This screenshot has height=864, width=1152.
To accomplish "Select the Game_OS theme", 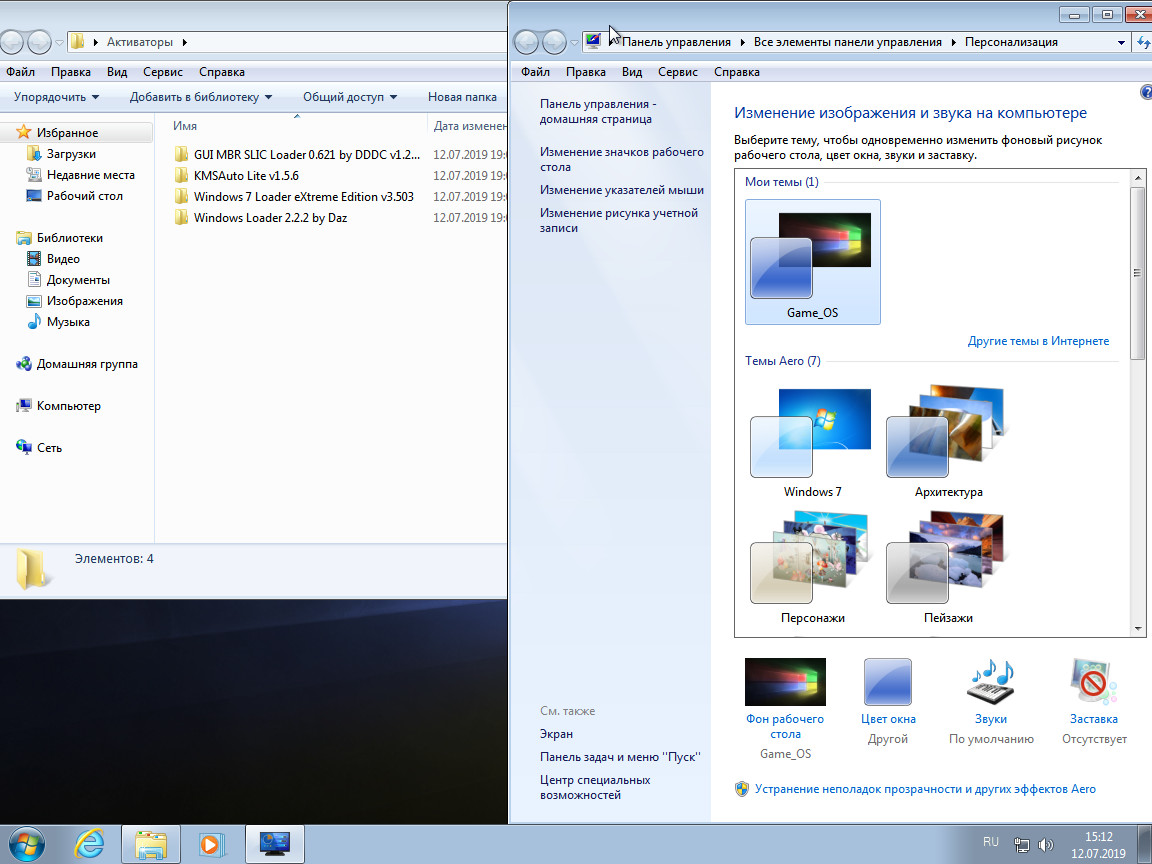I will coord(812,262).
